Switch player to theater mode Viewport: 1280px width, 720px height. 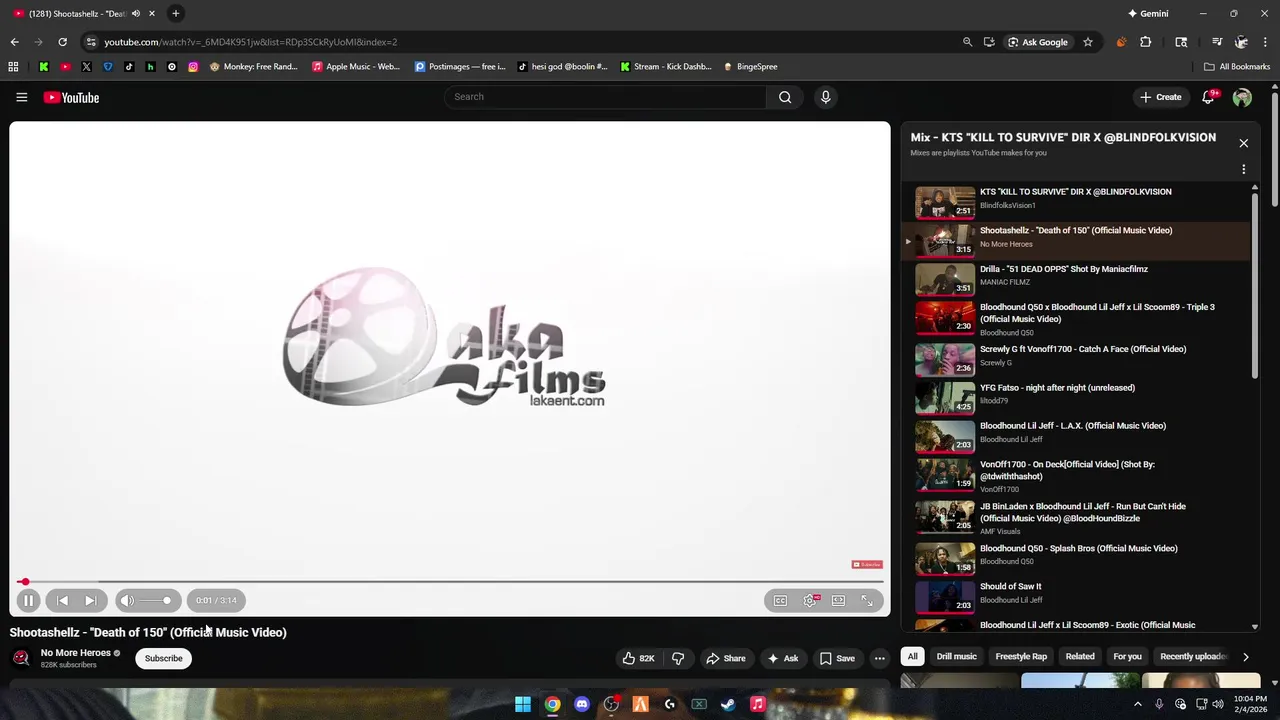838,600
